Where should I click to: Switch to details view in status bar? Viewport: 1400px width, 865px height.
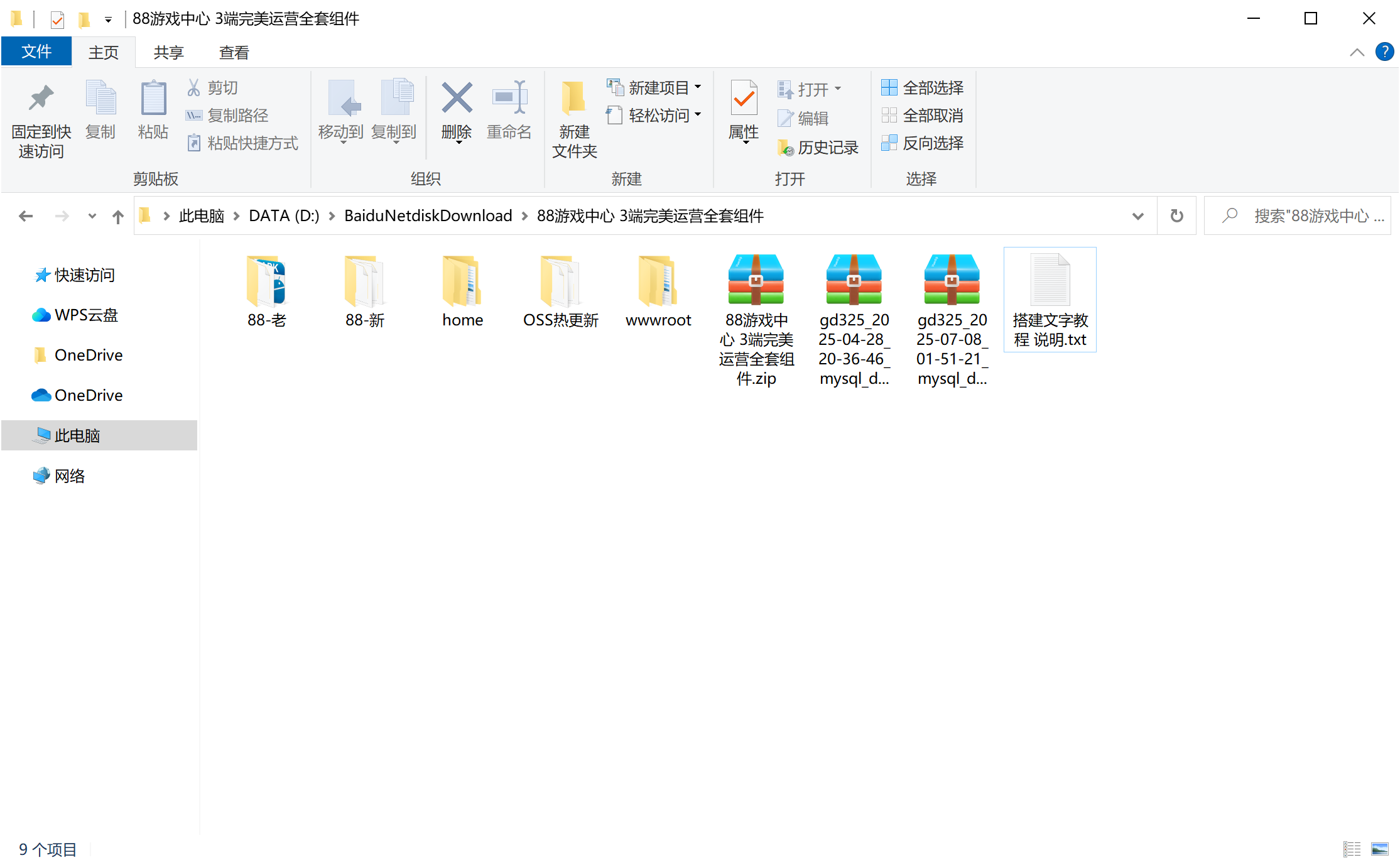[x=1352, y=849]
